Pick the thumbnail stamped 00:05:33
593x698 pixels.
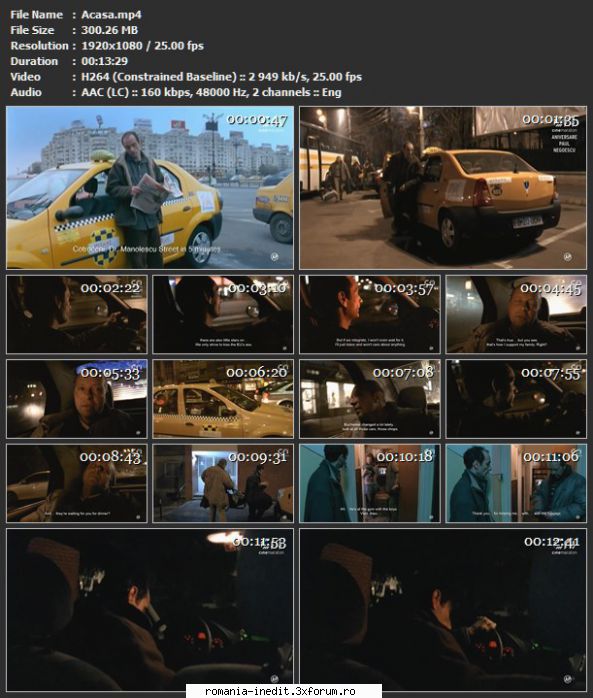coord(77,399)
